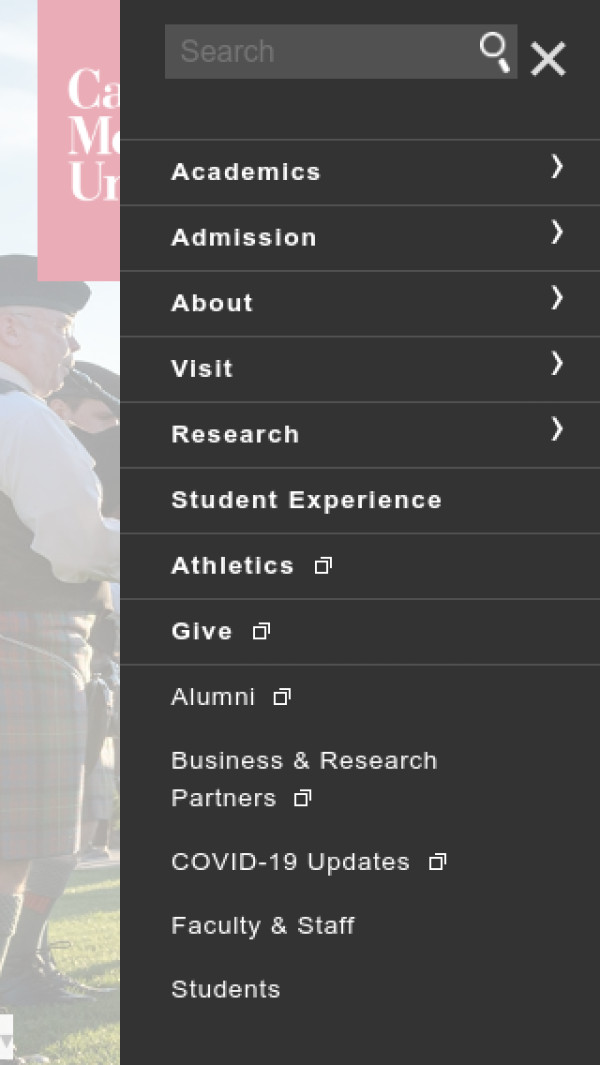Open the Business & Research Partners link

coord(304,779)
